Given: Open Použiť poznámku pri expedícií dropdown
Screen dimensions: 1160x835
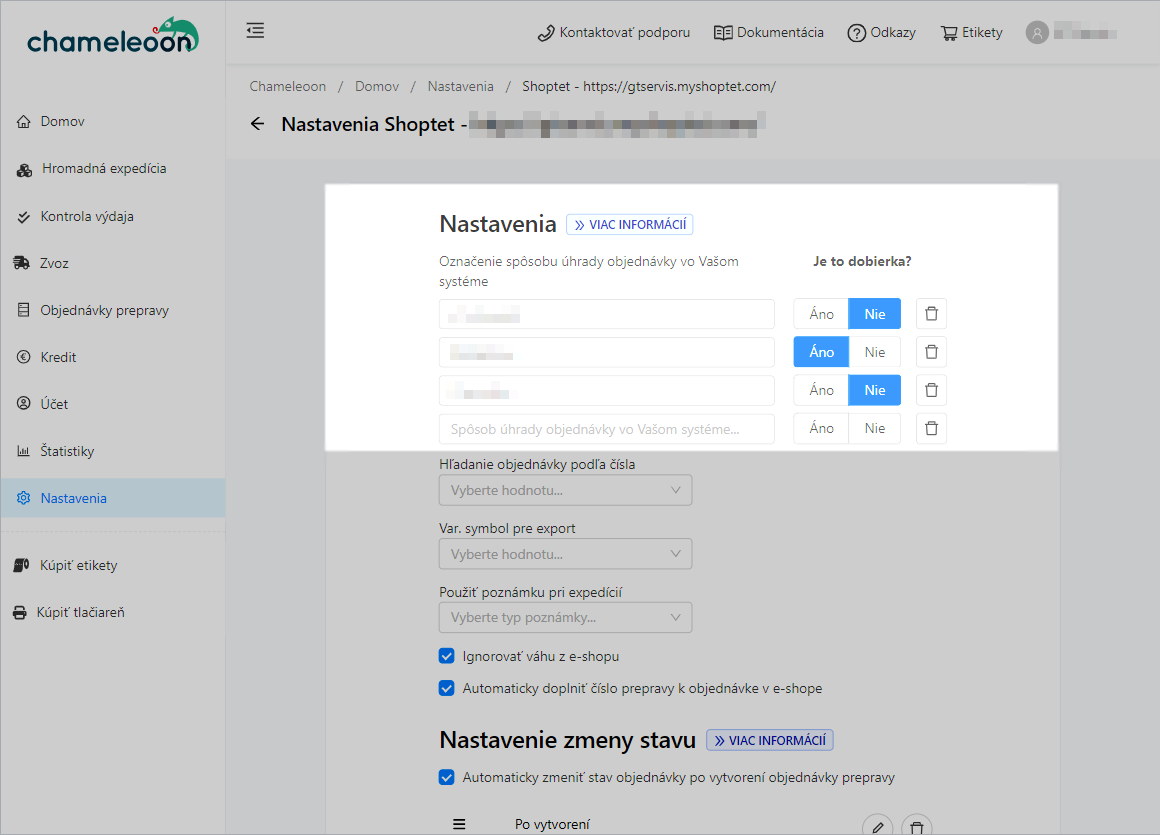Looking at the screenshot, I should (565, 617).
